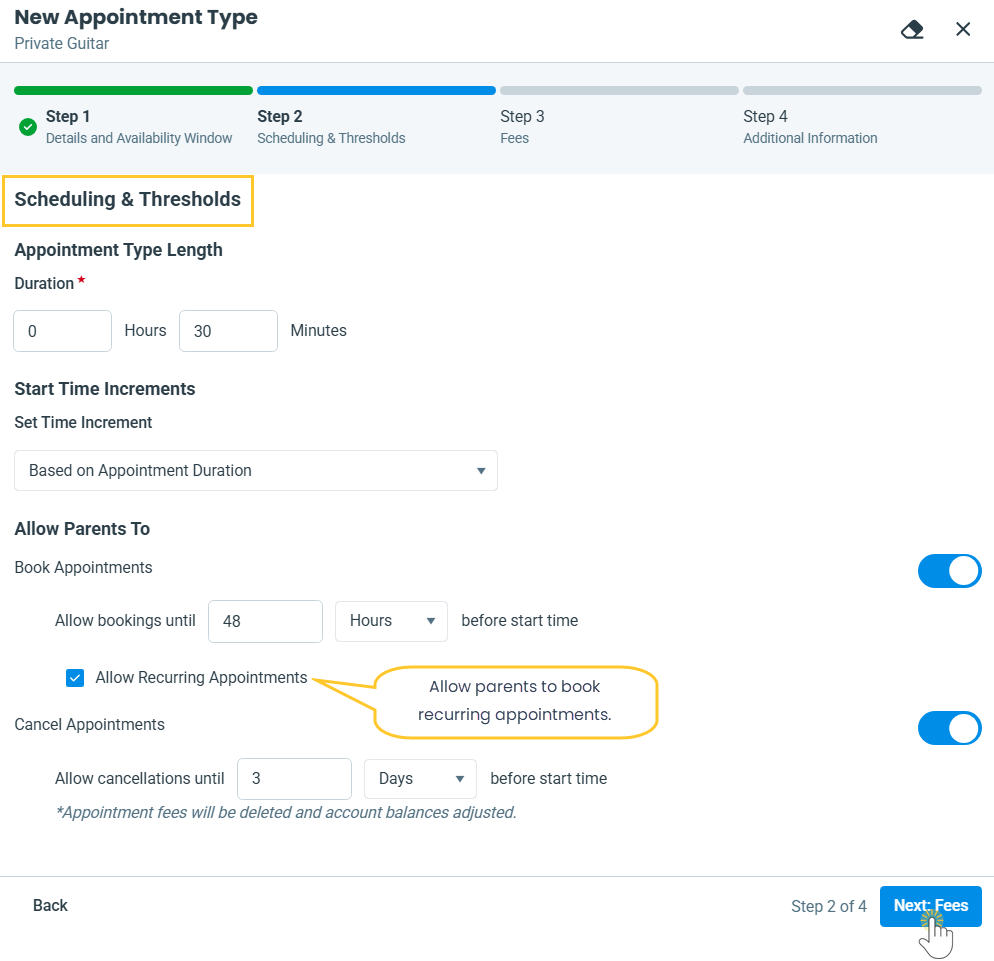Select Step 3 Fees in the stepper
Viewport: 994px width, 961px height.
click(523, 127)
